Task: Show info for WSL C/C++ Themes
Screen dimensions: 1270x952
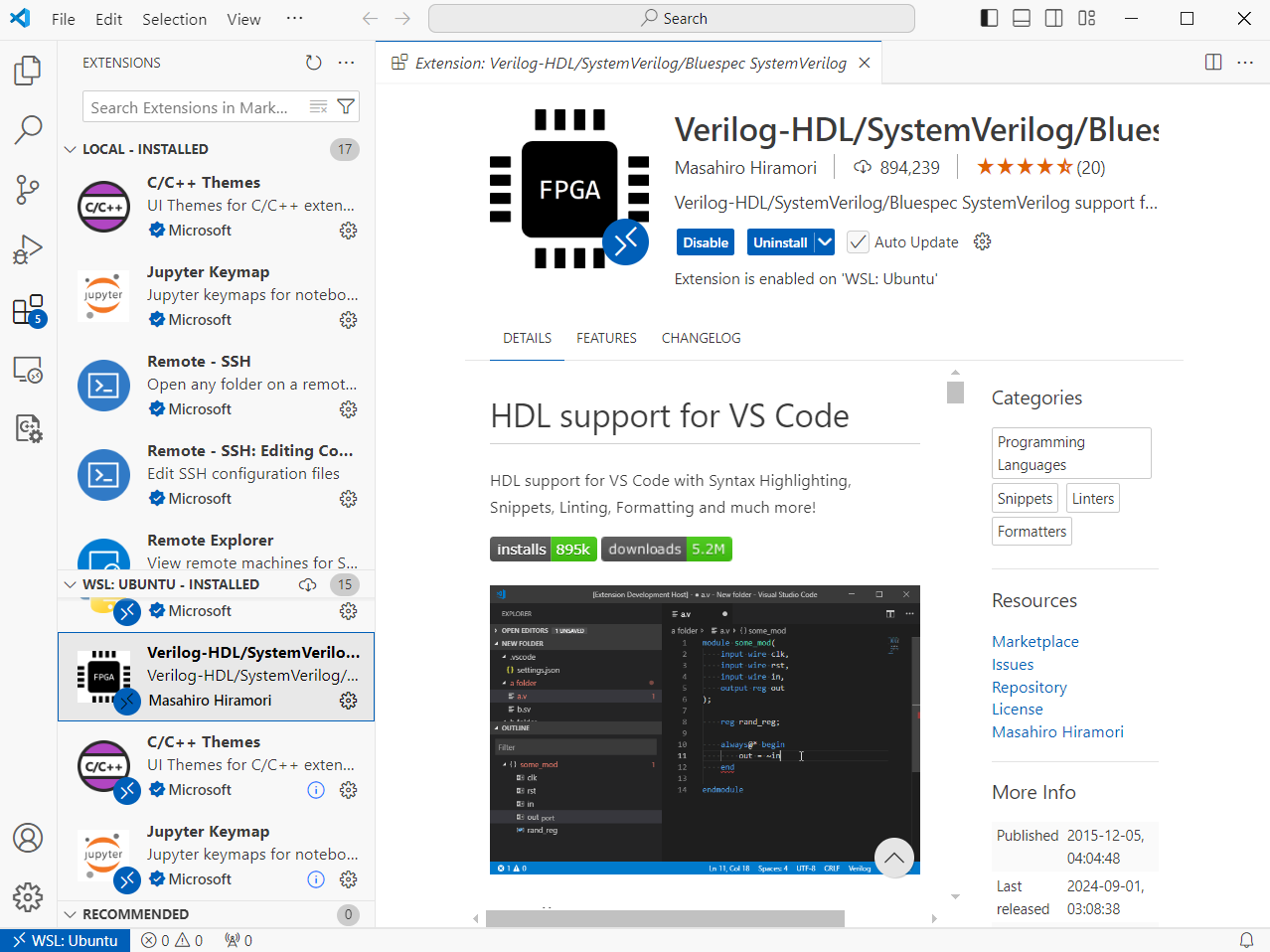Action: (316, 790)
